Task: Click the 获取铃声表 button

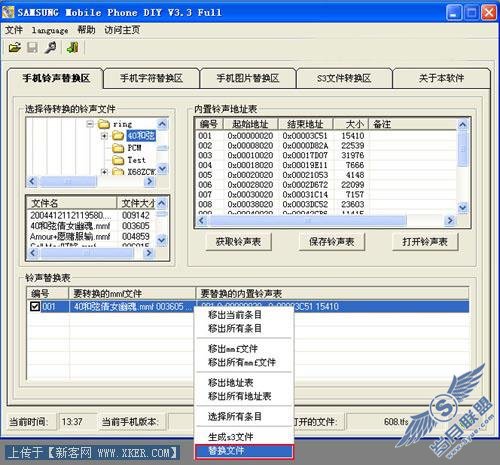Action: 238,242
